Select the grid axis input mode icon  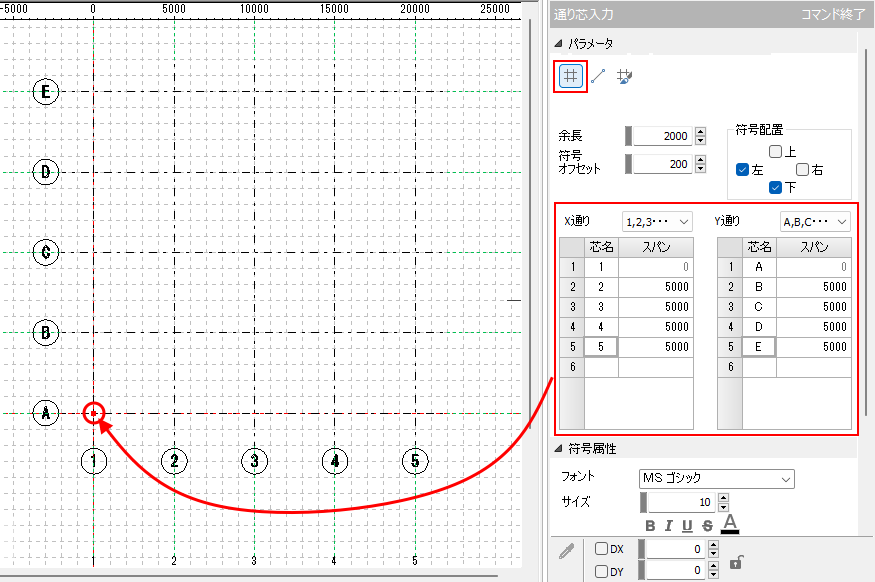(571, 75)
